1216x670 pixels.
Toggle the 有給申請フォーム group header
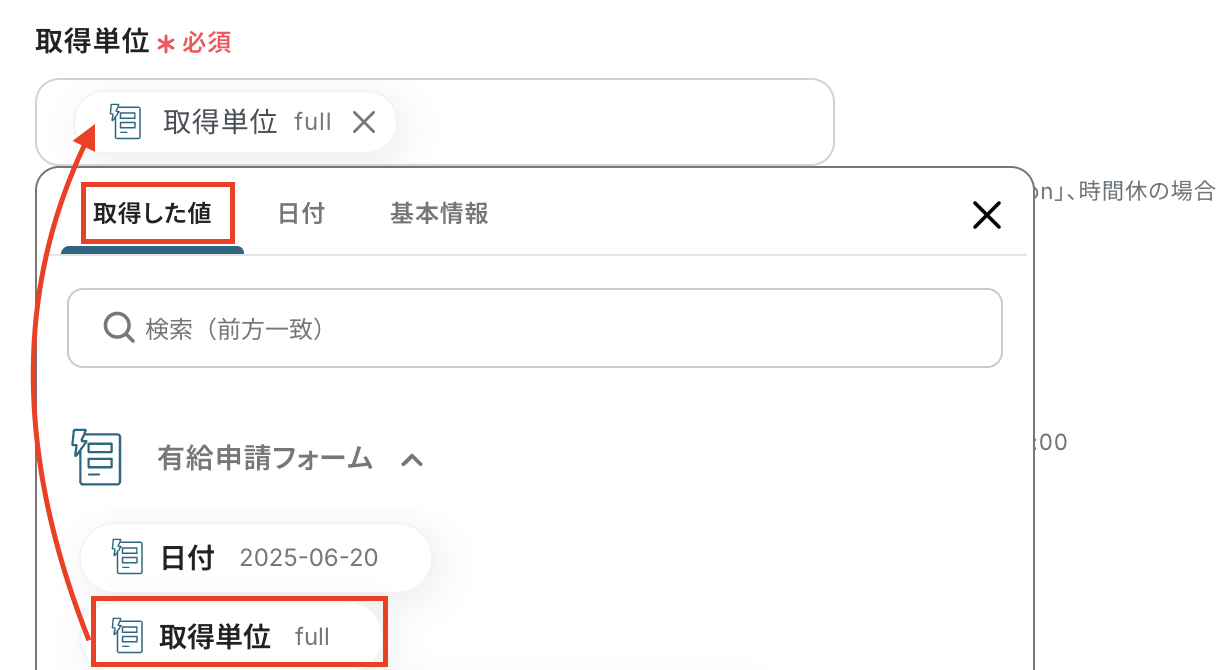[x=265, y=459]
